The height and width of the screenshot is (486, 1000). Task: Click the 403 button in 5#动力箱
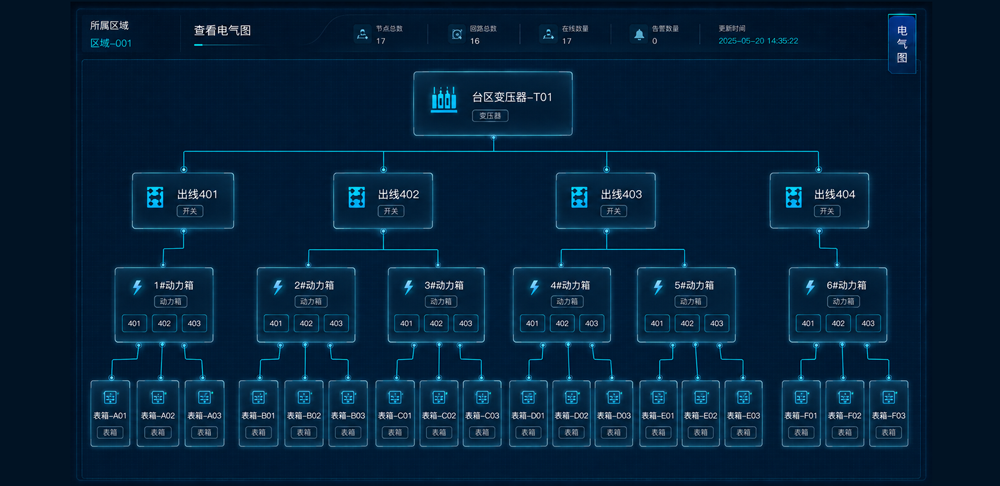pos(717,323)
